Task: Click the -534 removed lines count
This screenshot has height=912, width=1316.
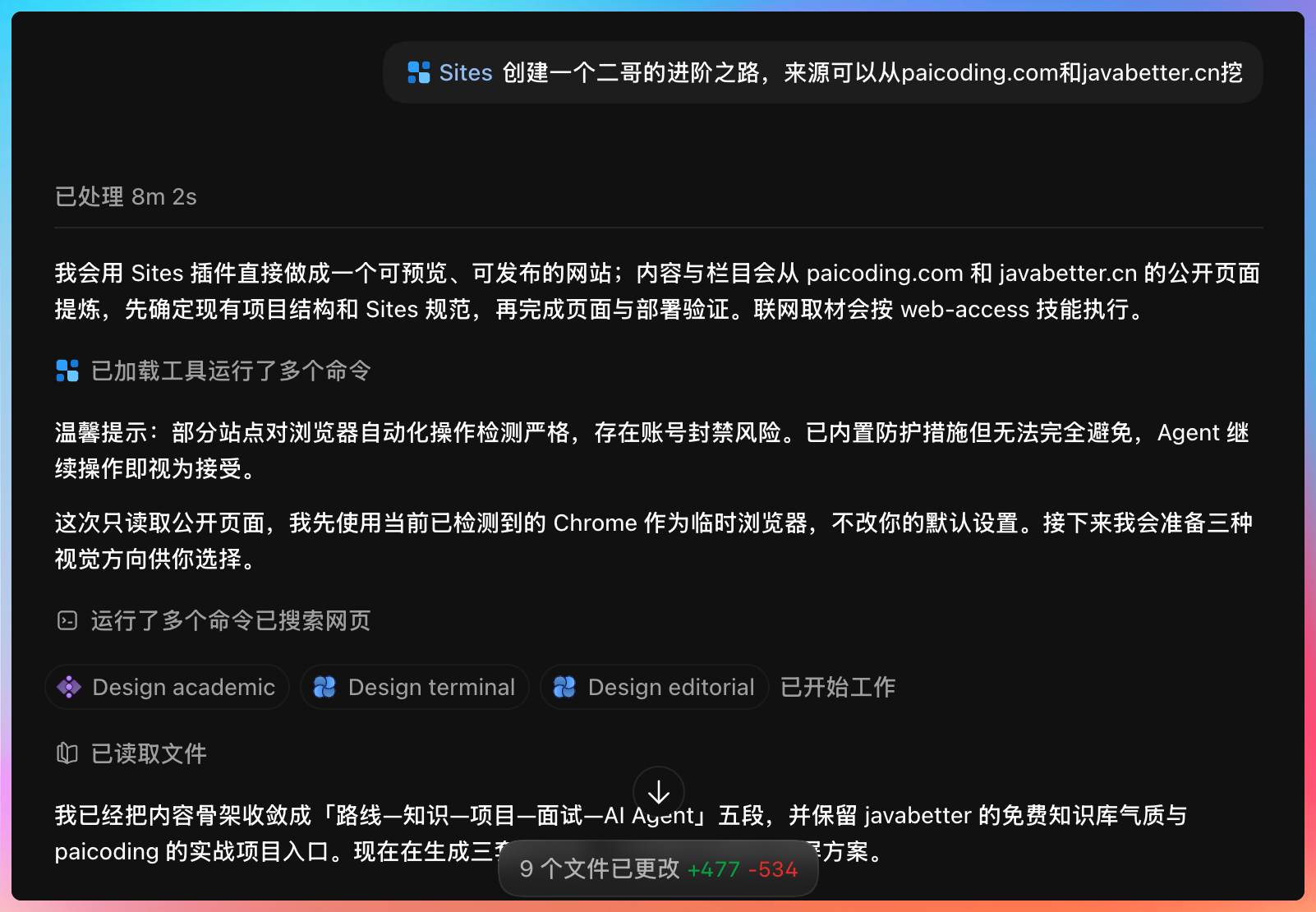Action: 773,869
